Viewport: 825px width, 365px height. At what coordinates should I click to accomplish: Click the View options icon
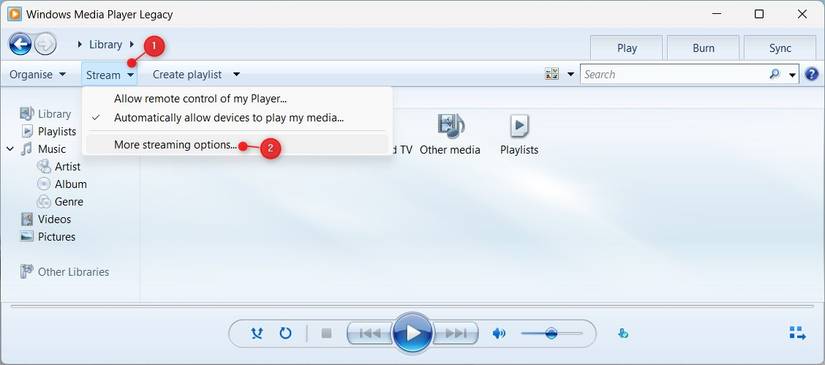[x=551, y=74]
